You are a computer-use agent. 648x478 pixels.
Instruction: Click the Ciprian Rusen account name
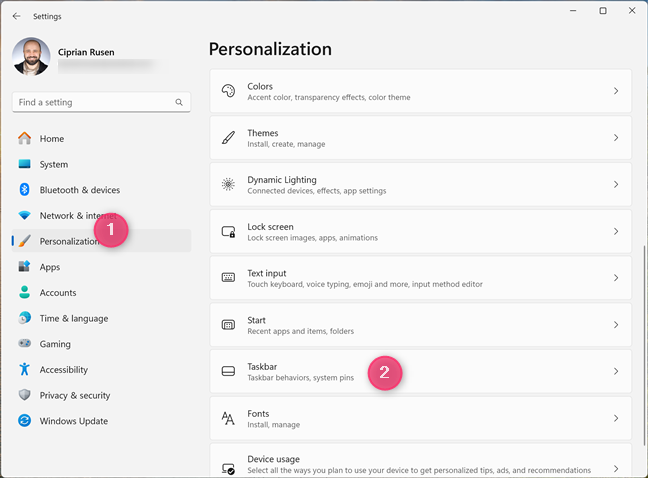click(86, 52)
